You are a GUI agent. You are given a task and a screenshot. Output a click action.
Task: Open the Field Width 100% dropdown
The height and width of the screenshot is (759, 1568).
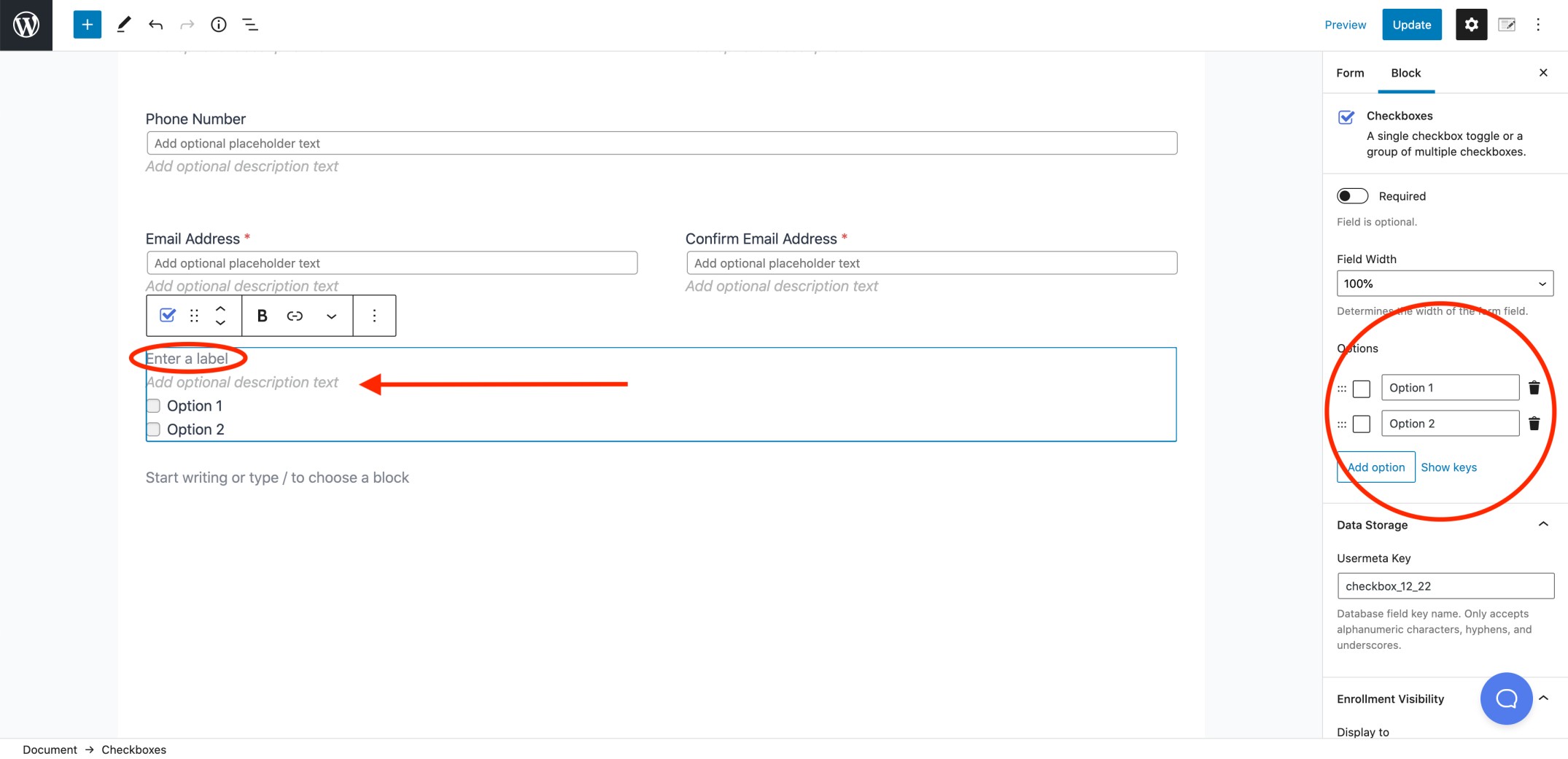tap(1445, 283)
